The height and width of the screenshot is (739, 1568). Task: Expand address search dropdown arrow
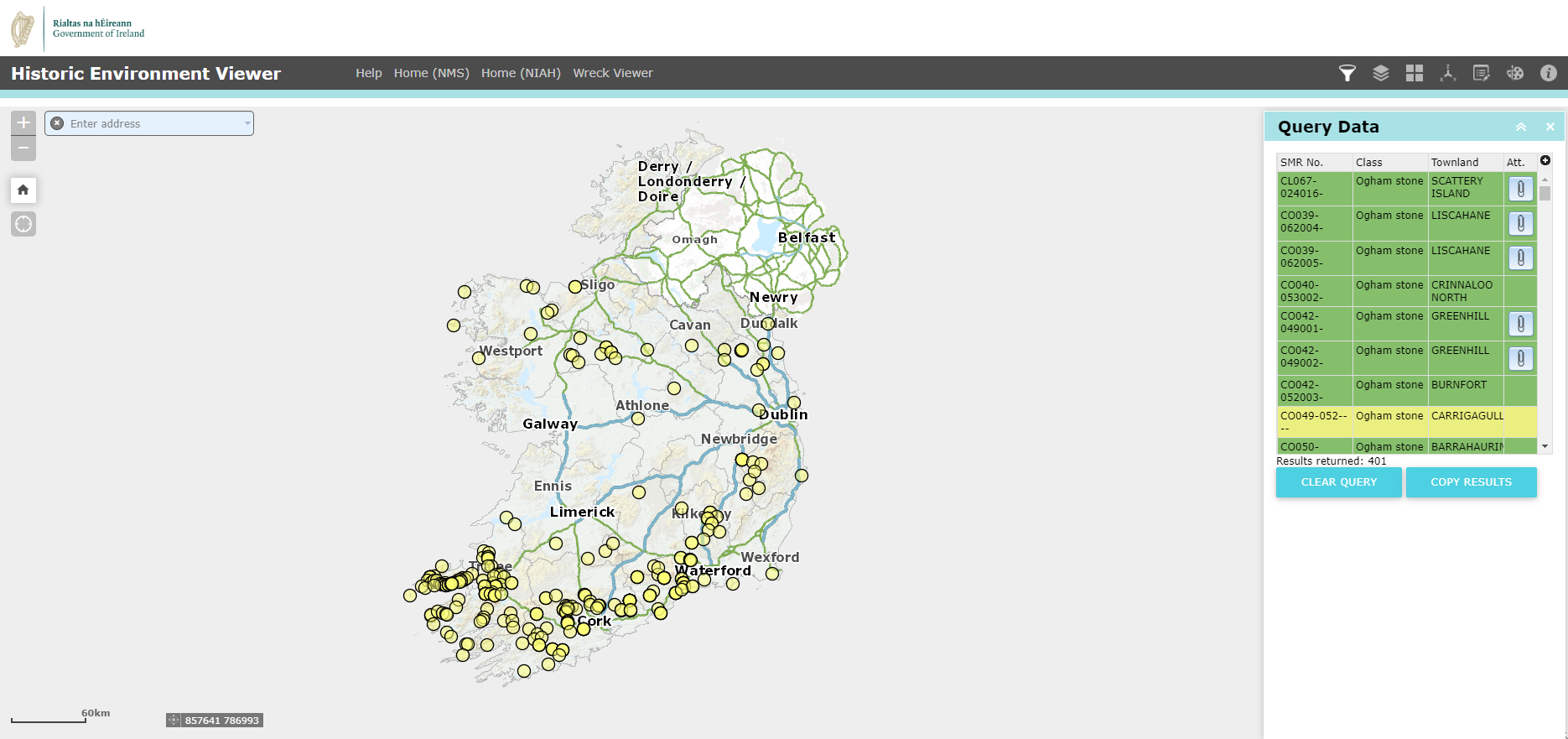pyautogui.click(x=247, y=123)
